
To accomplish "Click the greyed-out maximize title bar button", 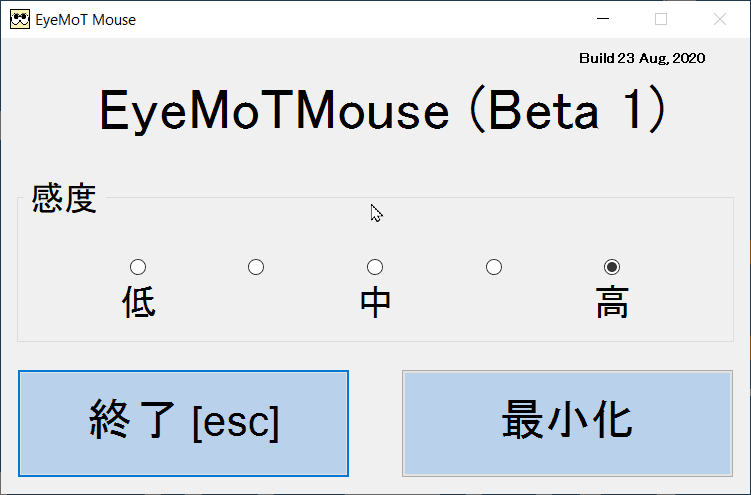I will [661, 19].
